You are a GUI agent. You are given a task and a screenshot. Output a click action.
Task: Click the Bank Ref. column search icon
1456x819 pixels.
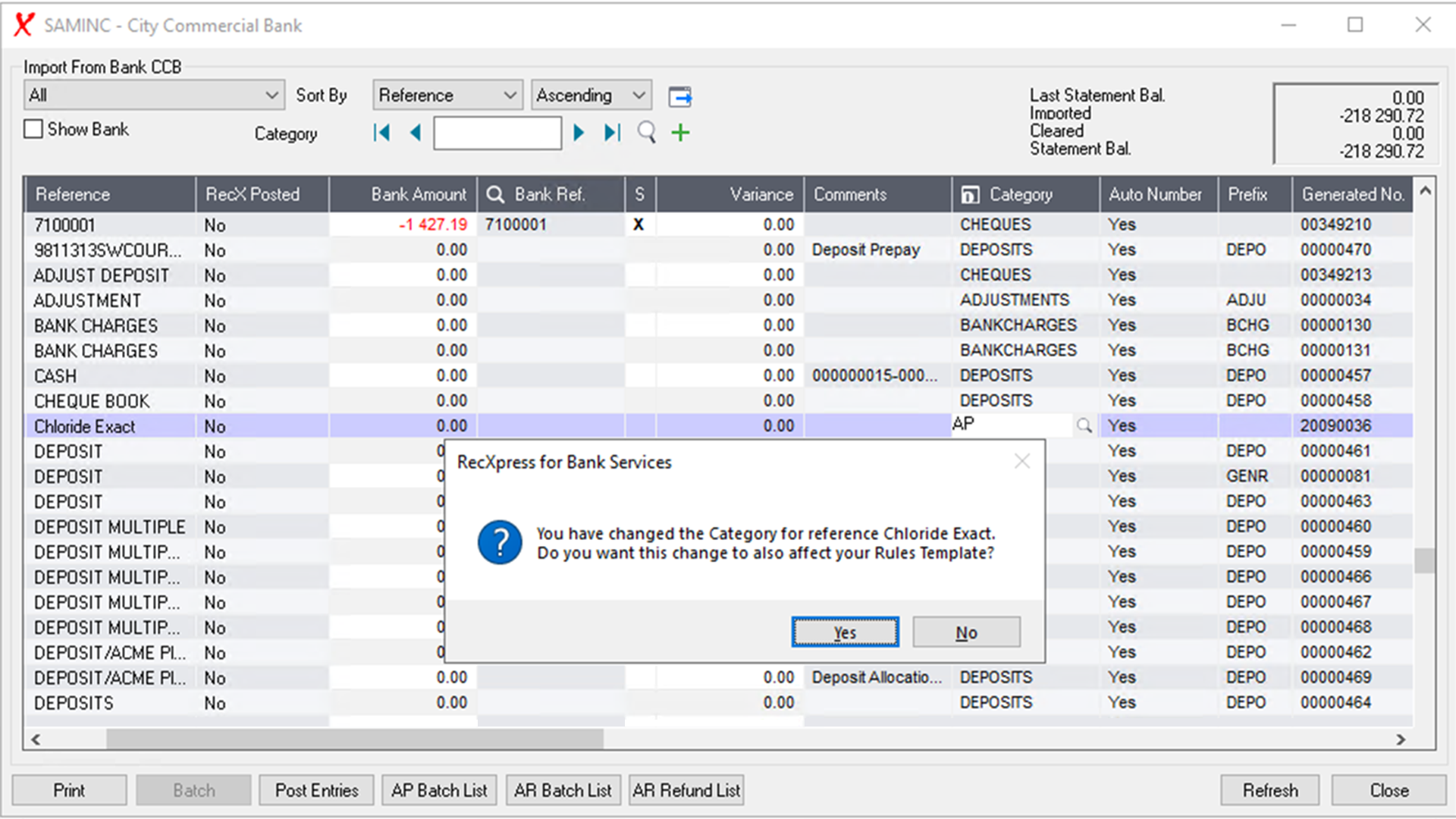pos(495,195)
